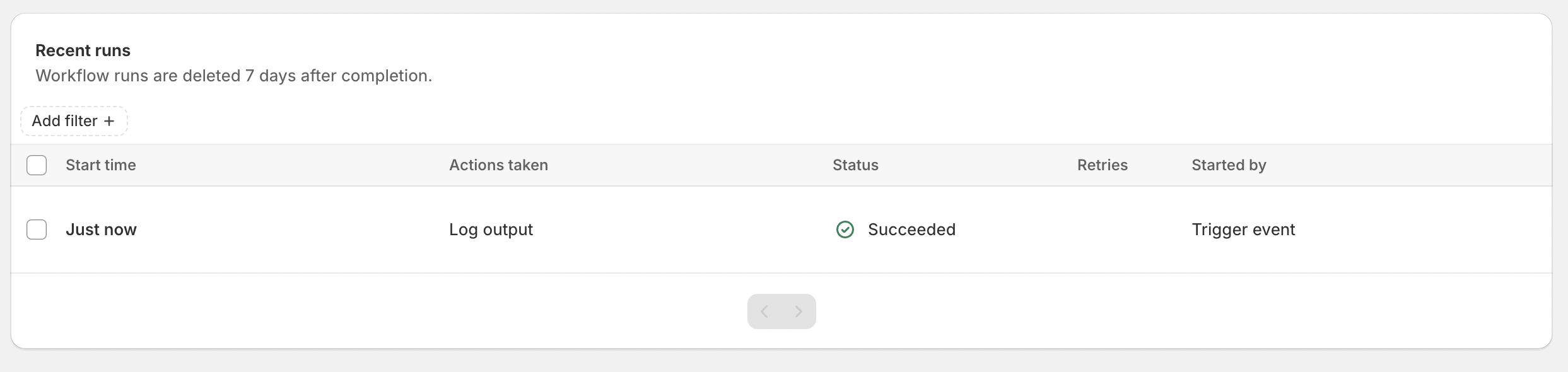Click the Started by column header
The width and height of the screenshot is (1568, 372).
pos(1229,165)
